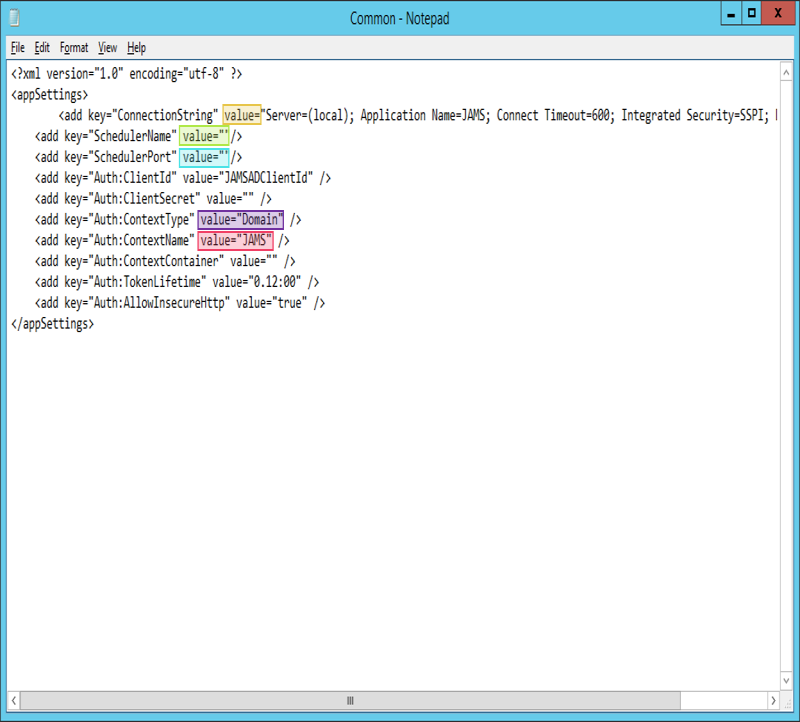Minimize the Notepad window
Screen dimensions: 800x722
[726, 14]
